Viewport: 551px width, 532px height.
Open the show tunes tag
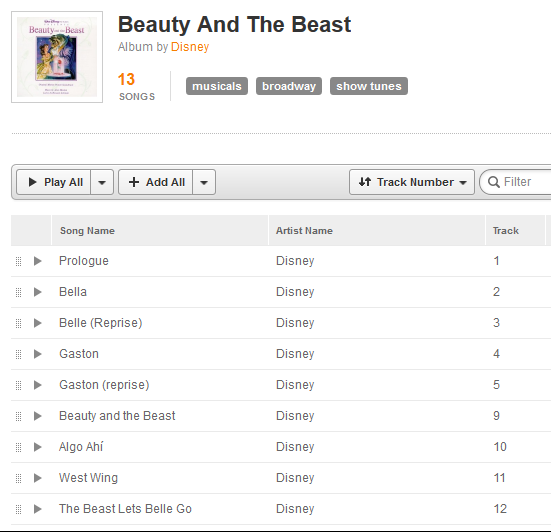point(369,86)
